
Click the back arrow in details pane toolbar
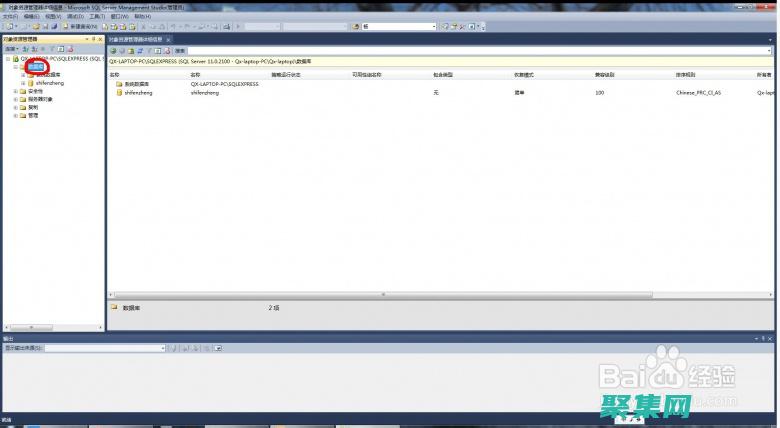pos(113,50)
